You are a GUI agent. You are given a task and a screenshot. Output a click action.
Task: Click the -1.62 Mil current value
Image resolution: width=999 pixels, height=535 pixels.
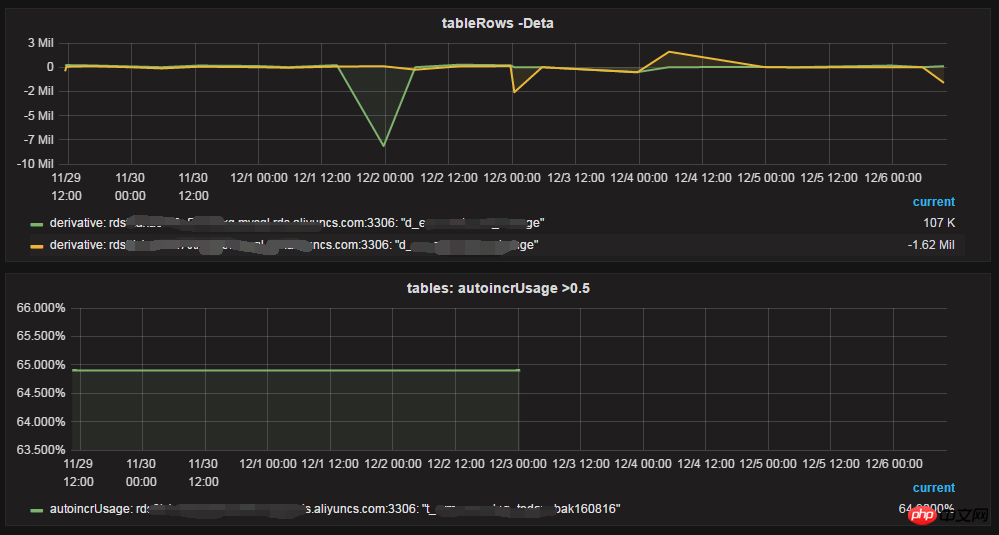931,245
